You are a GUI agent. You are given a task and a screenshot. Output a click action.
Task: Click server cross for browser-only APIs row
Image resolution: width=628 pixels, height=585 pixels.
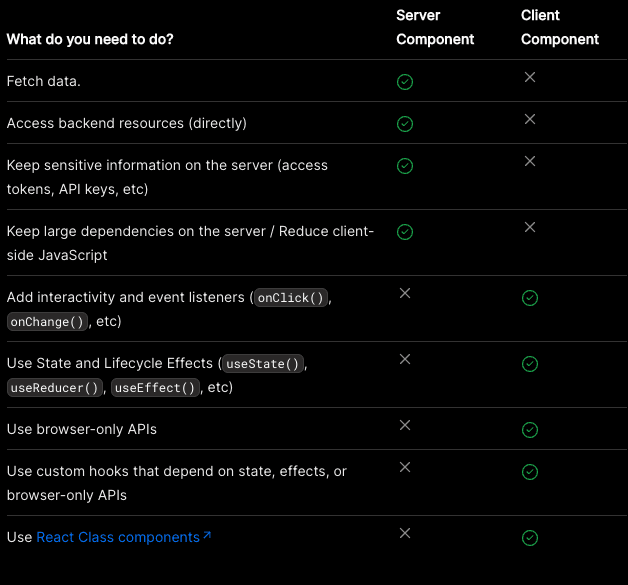[x=405, y=425]
